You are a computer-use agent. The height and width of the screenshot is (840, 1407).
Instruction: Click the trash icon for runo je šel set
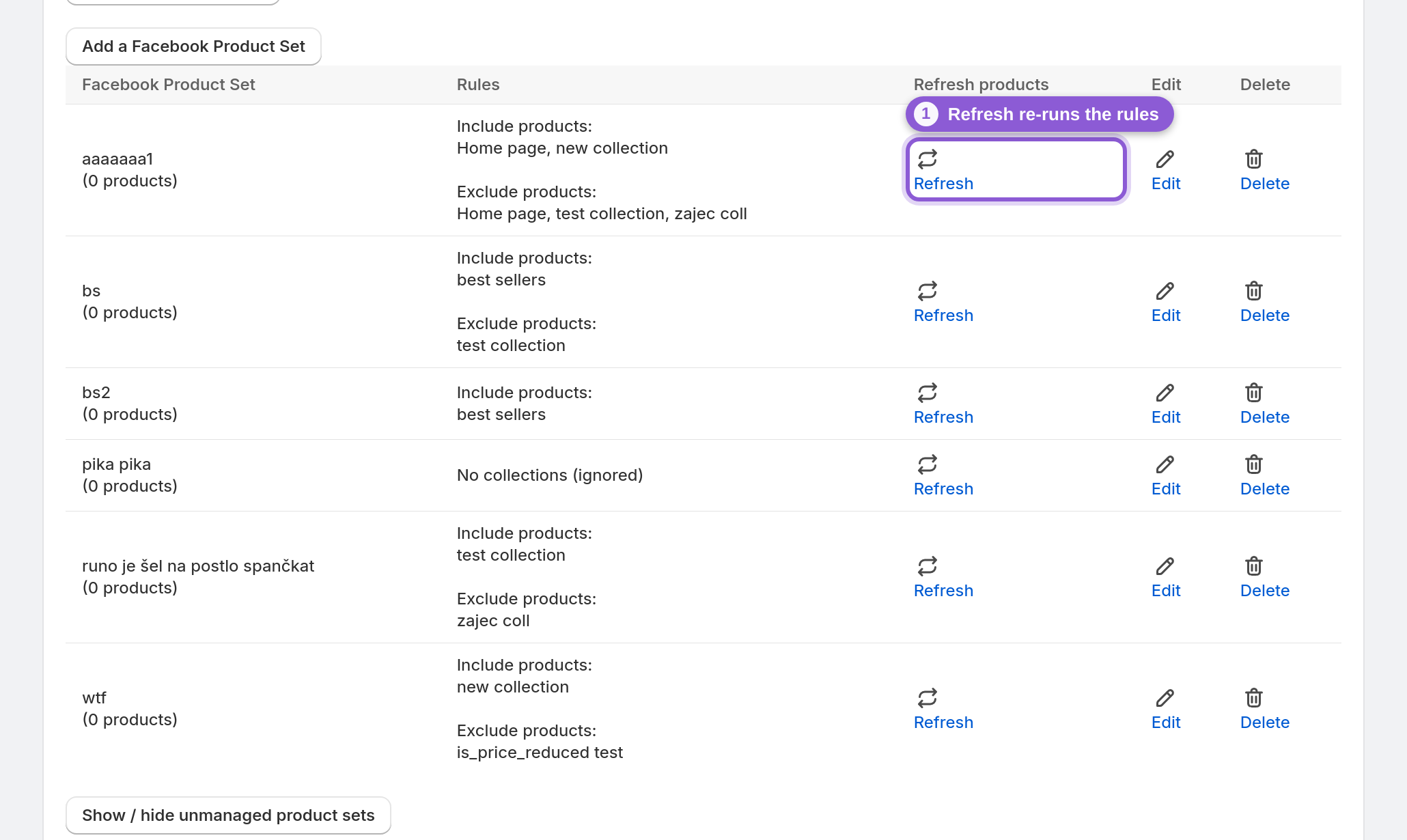coord(1254,566)
